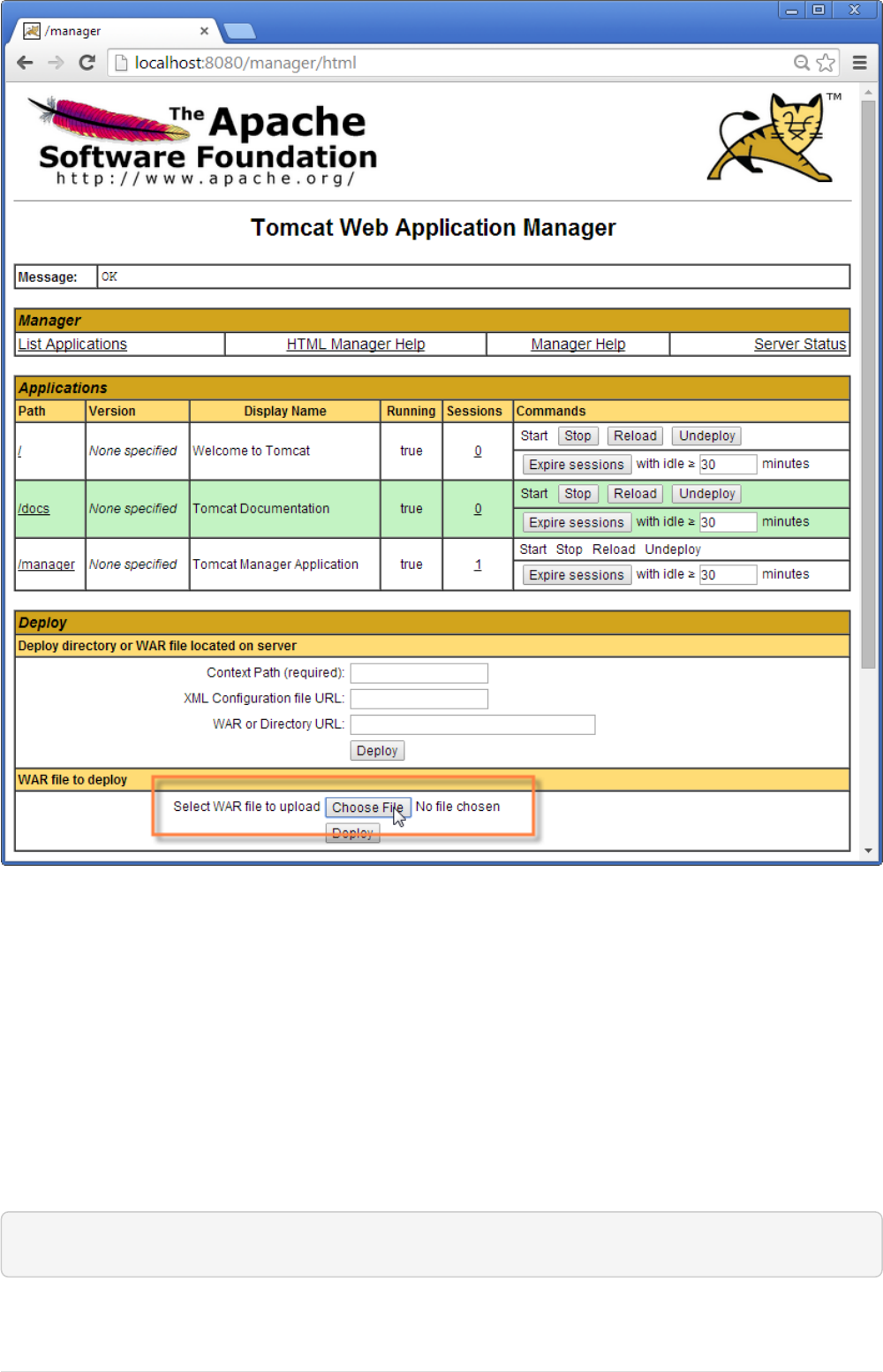Click the Apache Software Foundation logo
The image size is (883, 1372).
point(203,141)
